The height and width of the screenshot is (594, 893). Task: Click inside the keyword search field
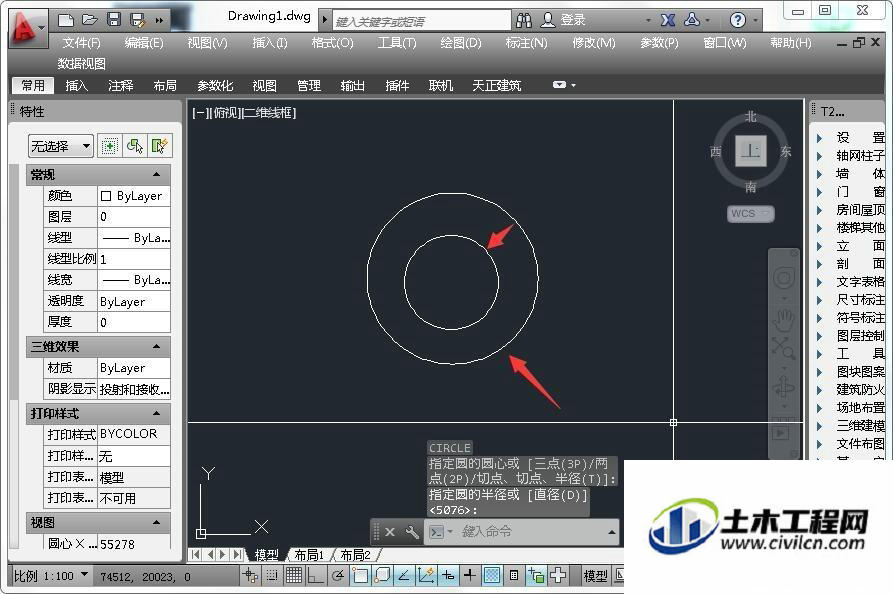pos(421,21)
